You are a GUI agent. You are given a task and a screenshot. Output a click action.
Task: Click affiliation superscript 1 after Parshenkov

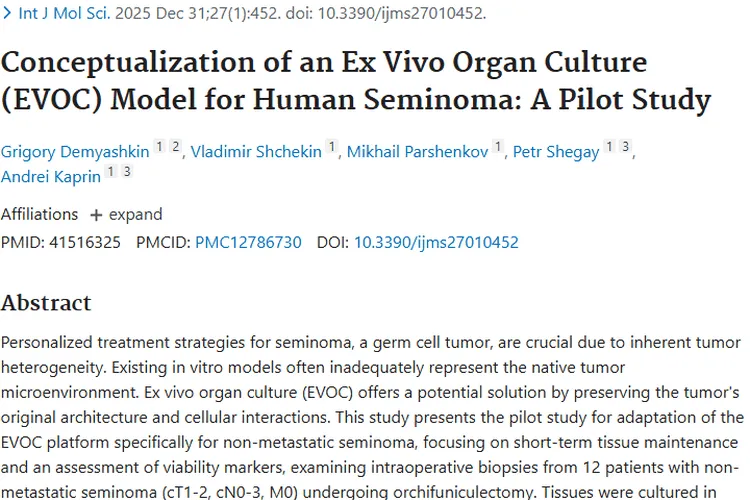point(497,148)
